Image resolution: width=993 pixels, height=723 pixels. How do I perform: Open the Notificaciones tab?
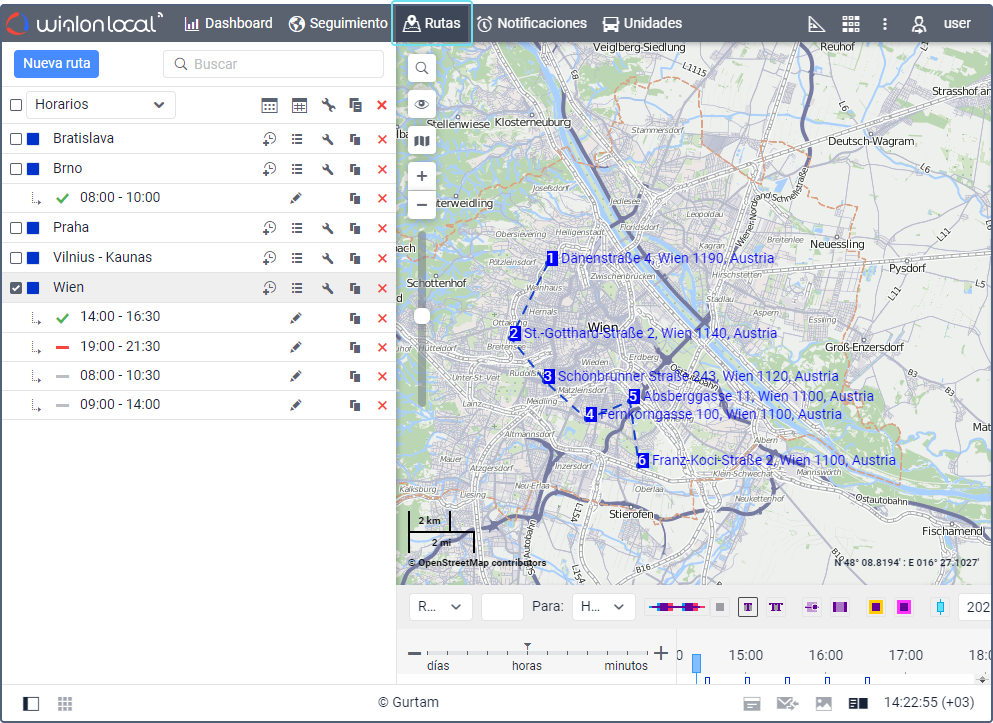click(531, 23)
